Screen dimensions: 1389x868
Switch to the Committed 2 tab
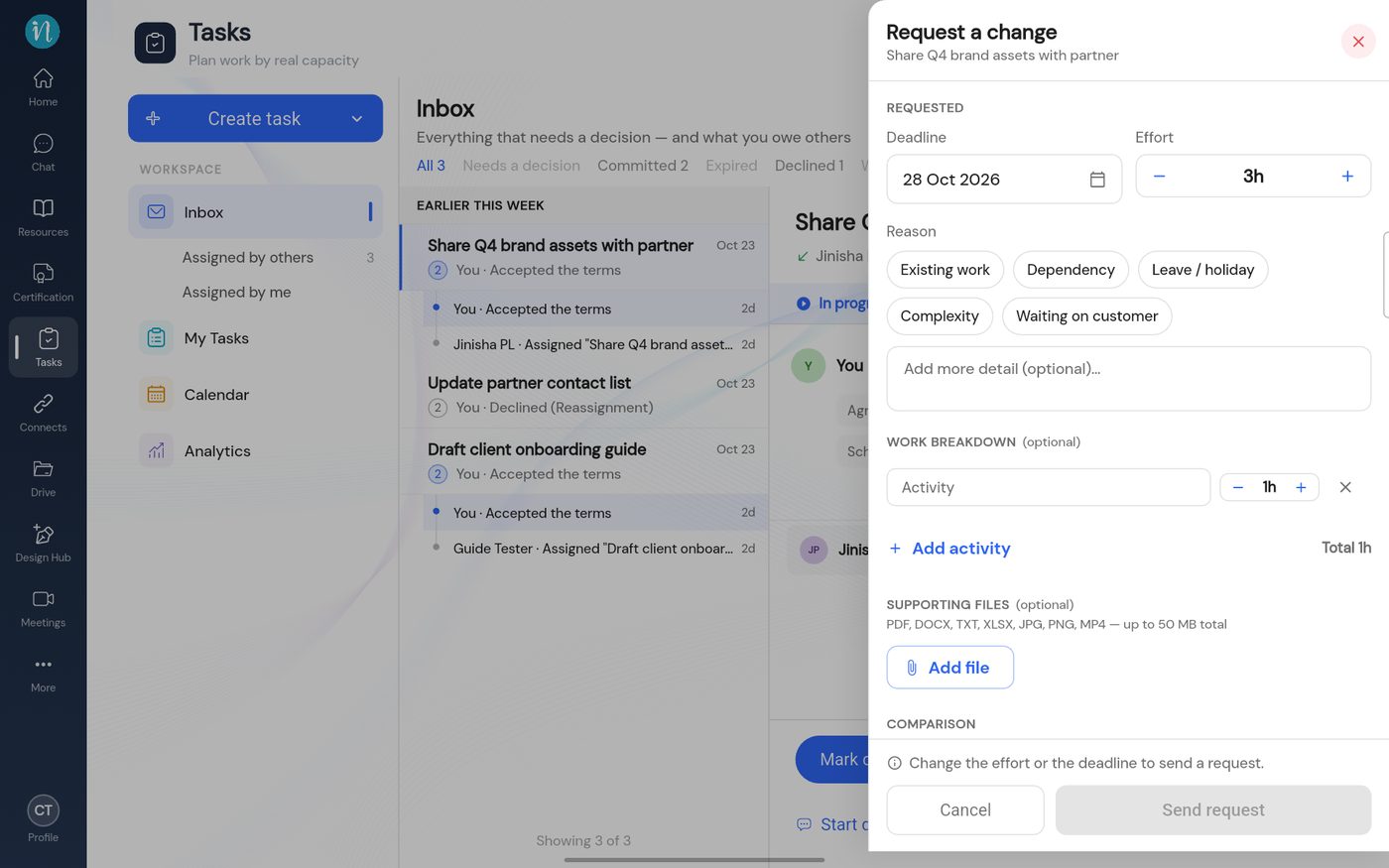pyautogui.click(x=643, y=166)
